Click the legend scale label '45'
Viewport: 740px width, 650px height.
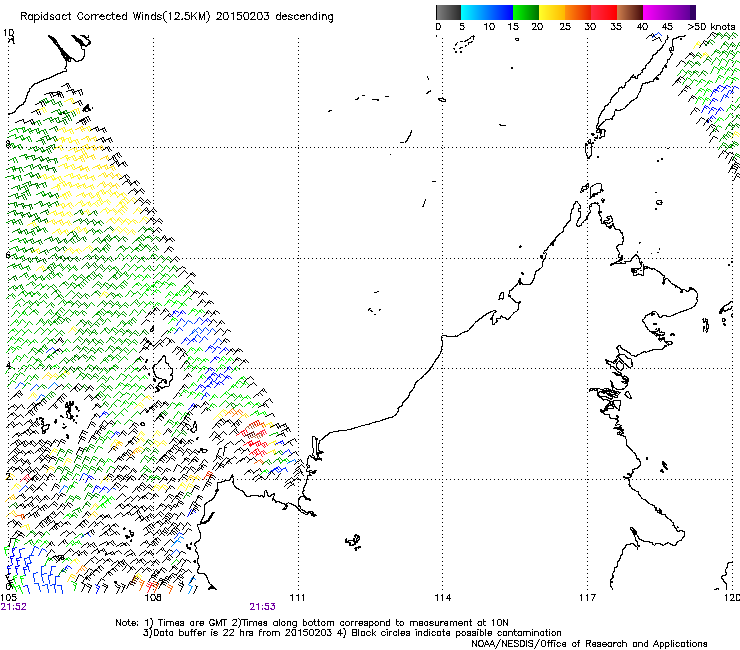pyautogui.click(x=667, y=26)
